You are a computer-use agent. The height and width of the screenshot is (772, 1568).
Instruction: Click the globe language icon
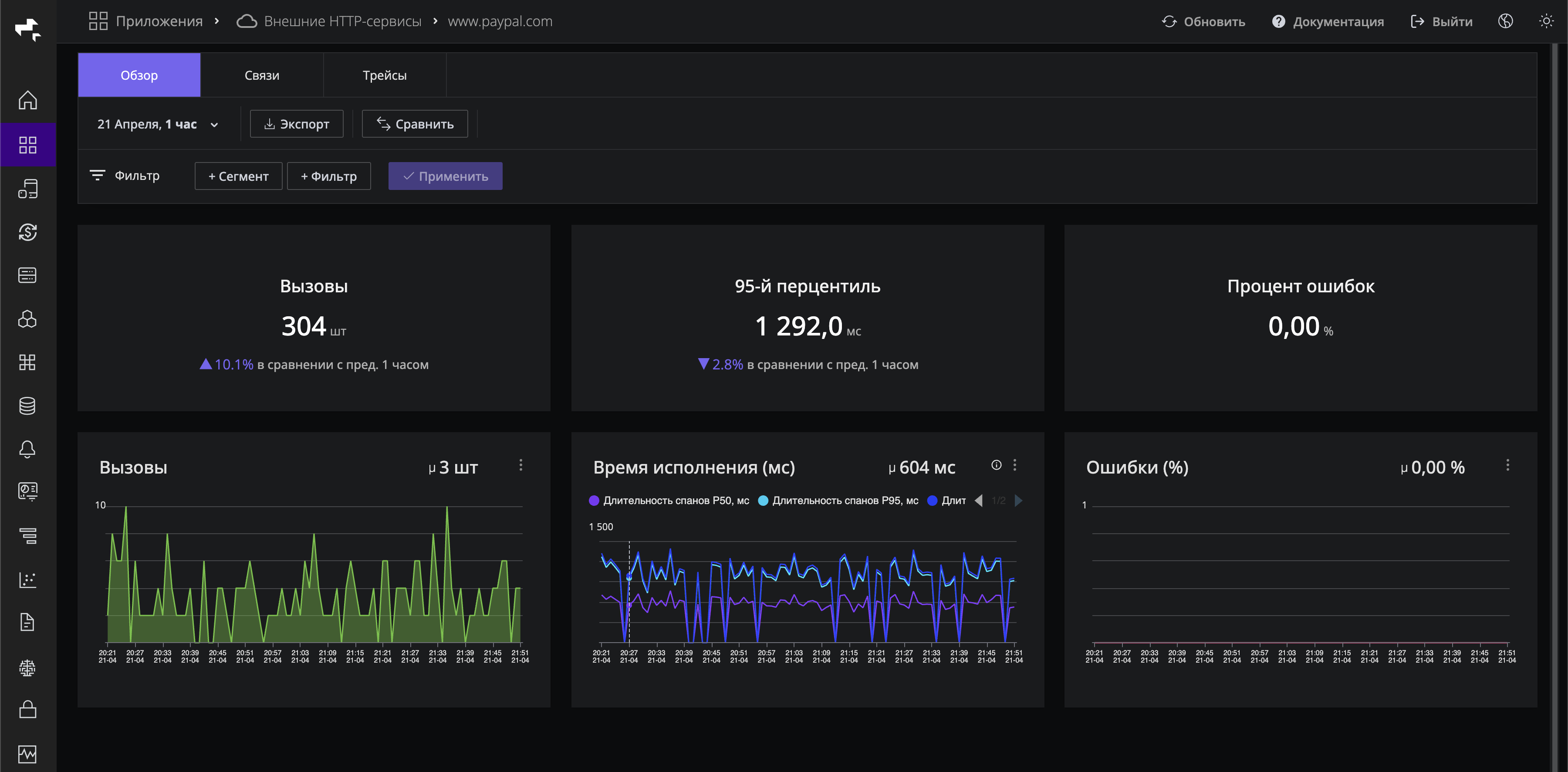[x=1505, y=21]
